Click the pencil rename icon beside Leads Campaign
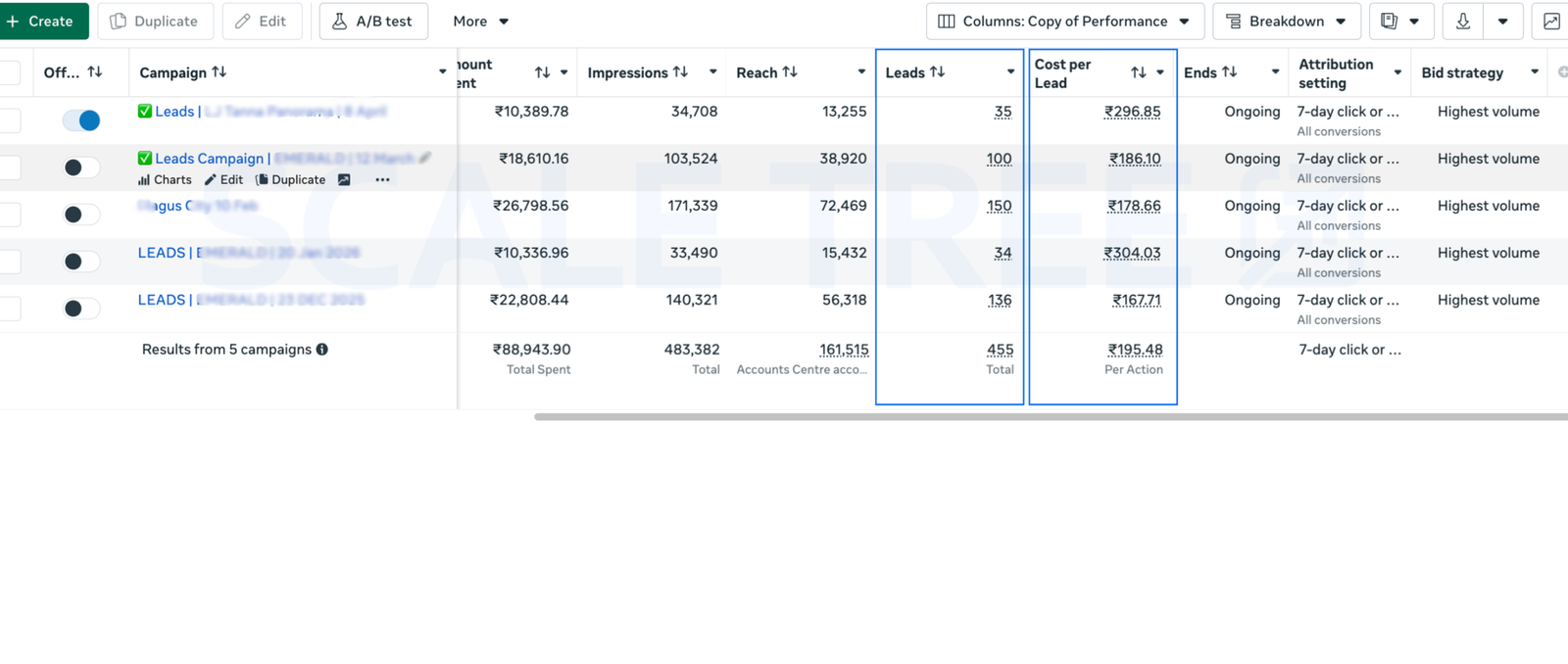The height and width of the screenshot is (664, 1568). pyautogui.click(x=425, y=158)
